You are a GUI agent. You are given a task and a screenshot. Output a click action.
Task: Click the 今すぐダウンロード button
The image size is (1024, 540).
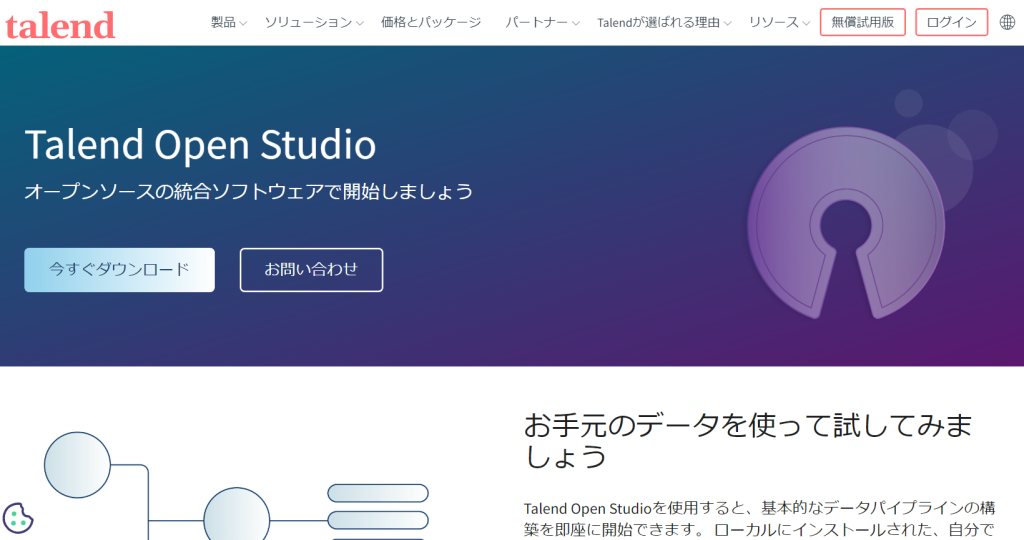[120, 270]
